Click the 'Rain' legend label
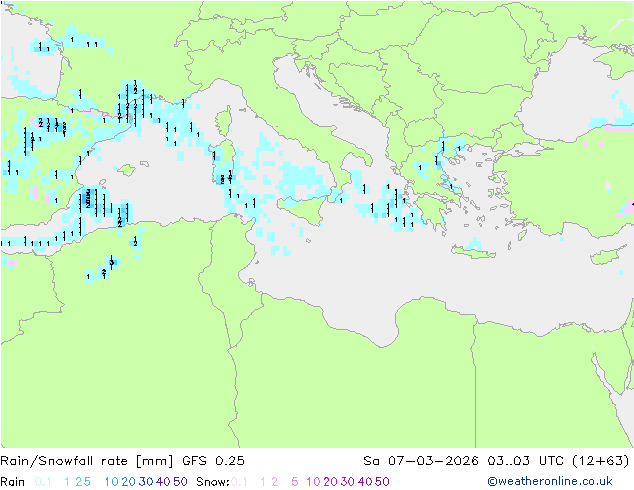 pyautogui.click(x=13, y=482)
